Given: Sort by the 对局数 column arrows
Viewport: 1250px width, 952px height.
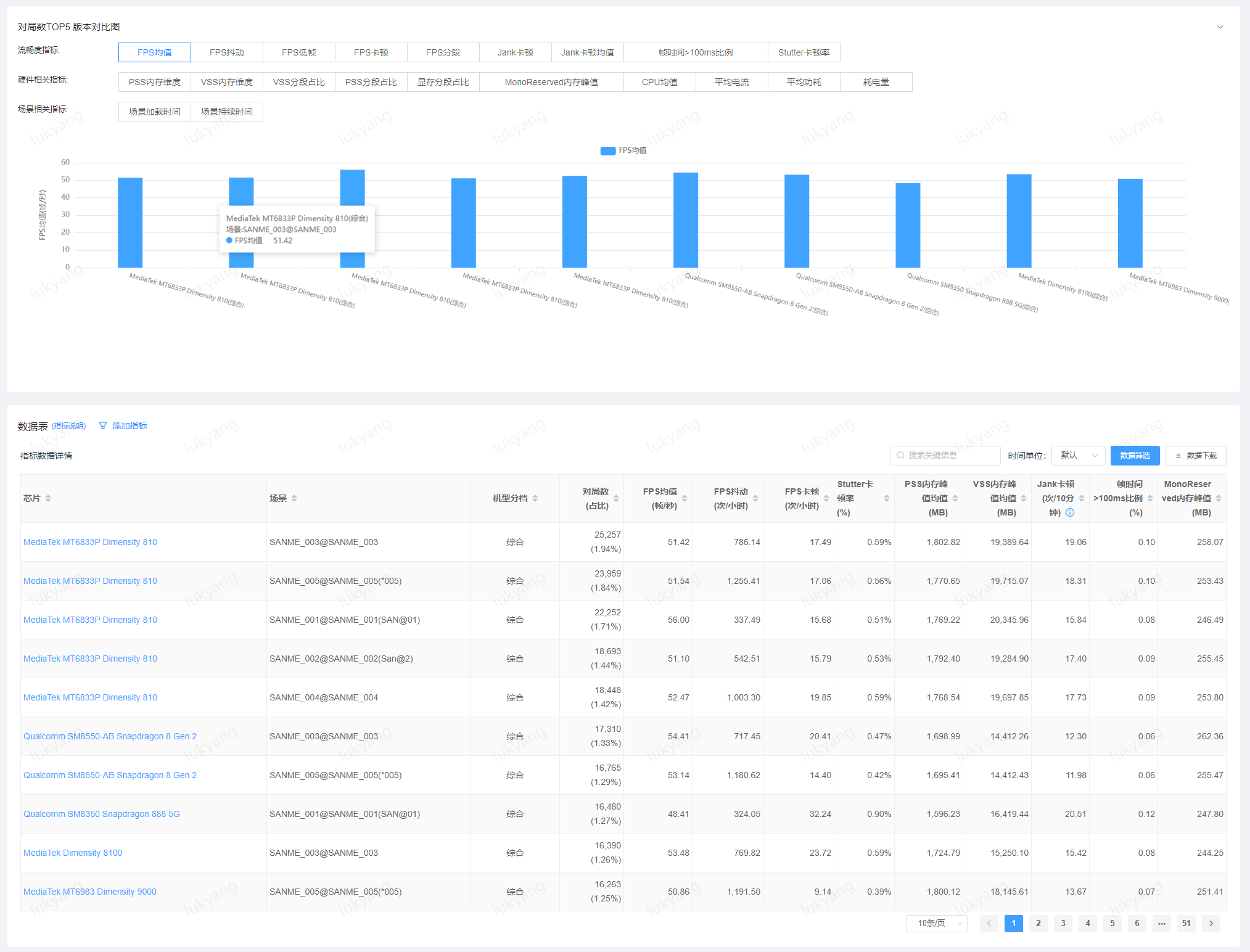Looking at the screenshot, I should coord(616,498).
